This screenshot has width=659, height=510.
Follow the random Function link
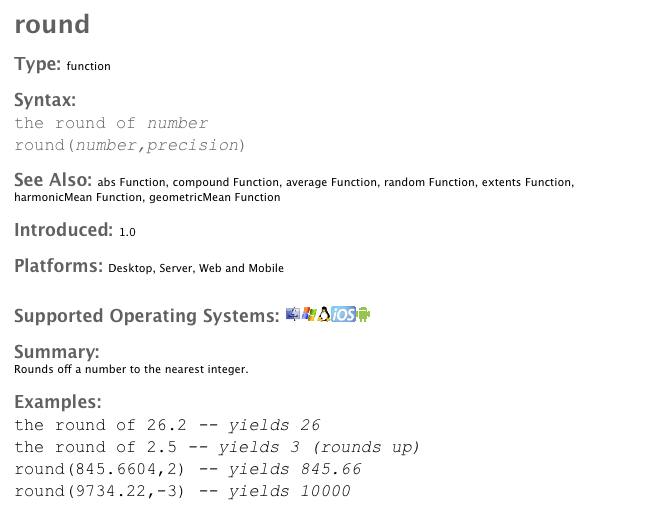coord(430,183)
